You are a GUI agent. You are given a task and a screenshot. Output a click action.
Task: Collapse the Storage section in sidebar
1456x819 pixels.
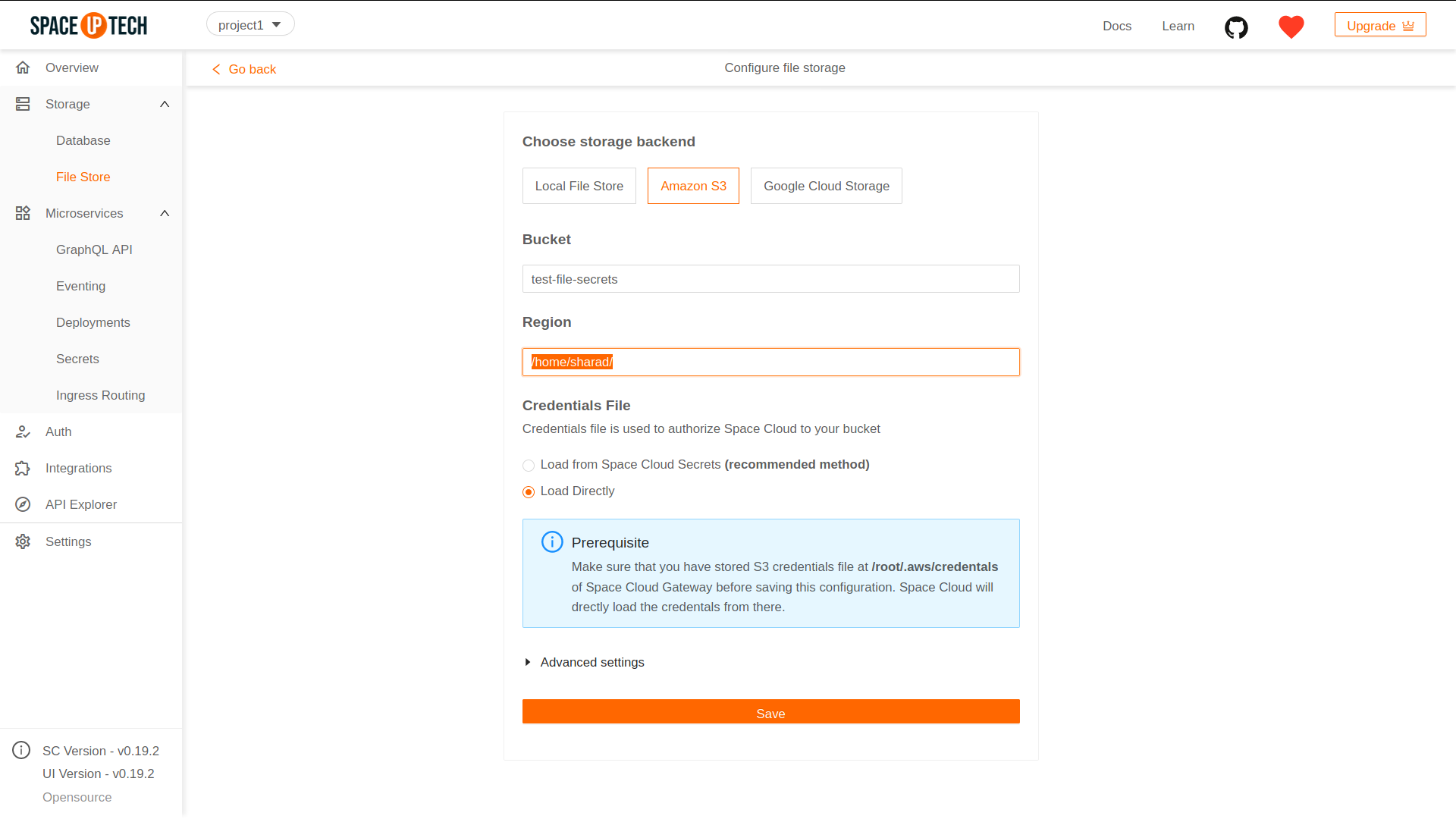tap(165, 104)
